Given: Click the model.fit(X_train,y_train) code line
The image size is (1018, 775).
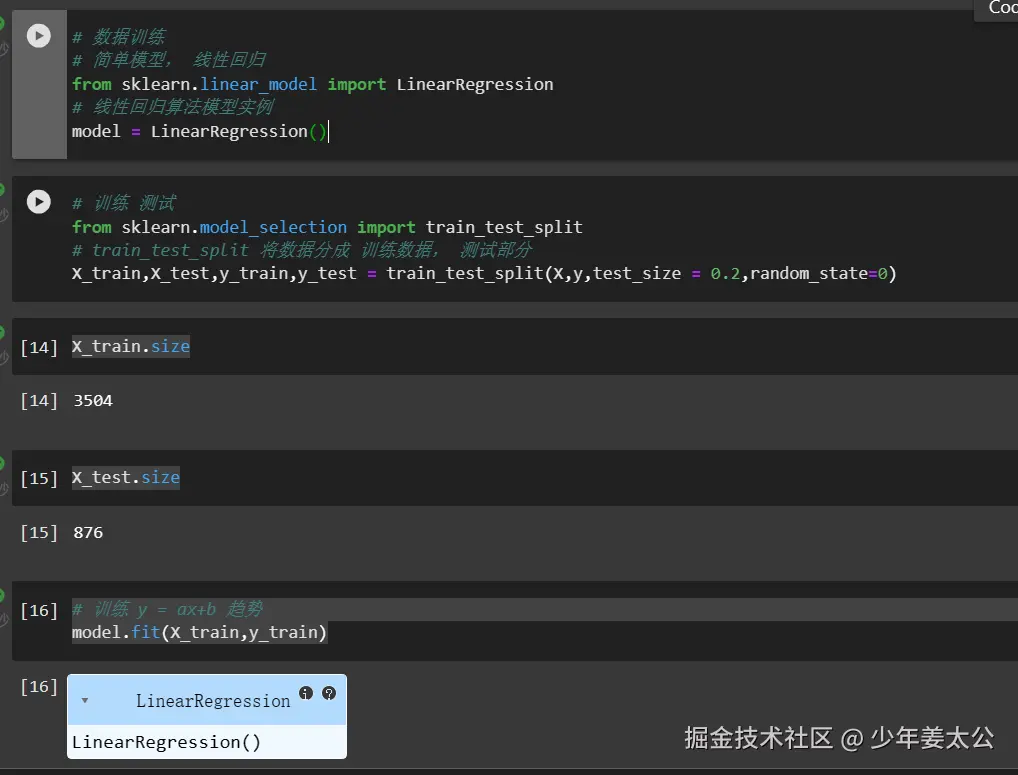Looking at the screenshot, I should click(x=199, y=632).
